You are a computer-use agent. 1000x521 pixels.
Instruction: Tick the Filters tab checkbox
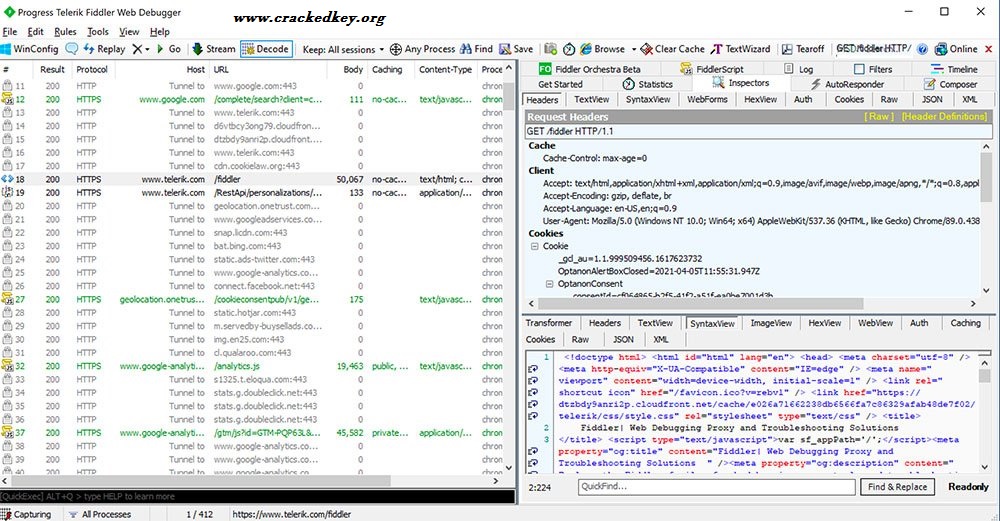[859, 69]
